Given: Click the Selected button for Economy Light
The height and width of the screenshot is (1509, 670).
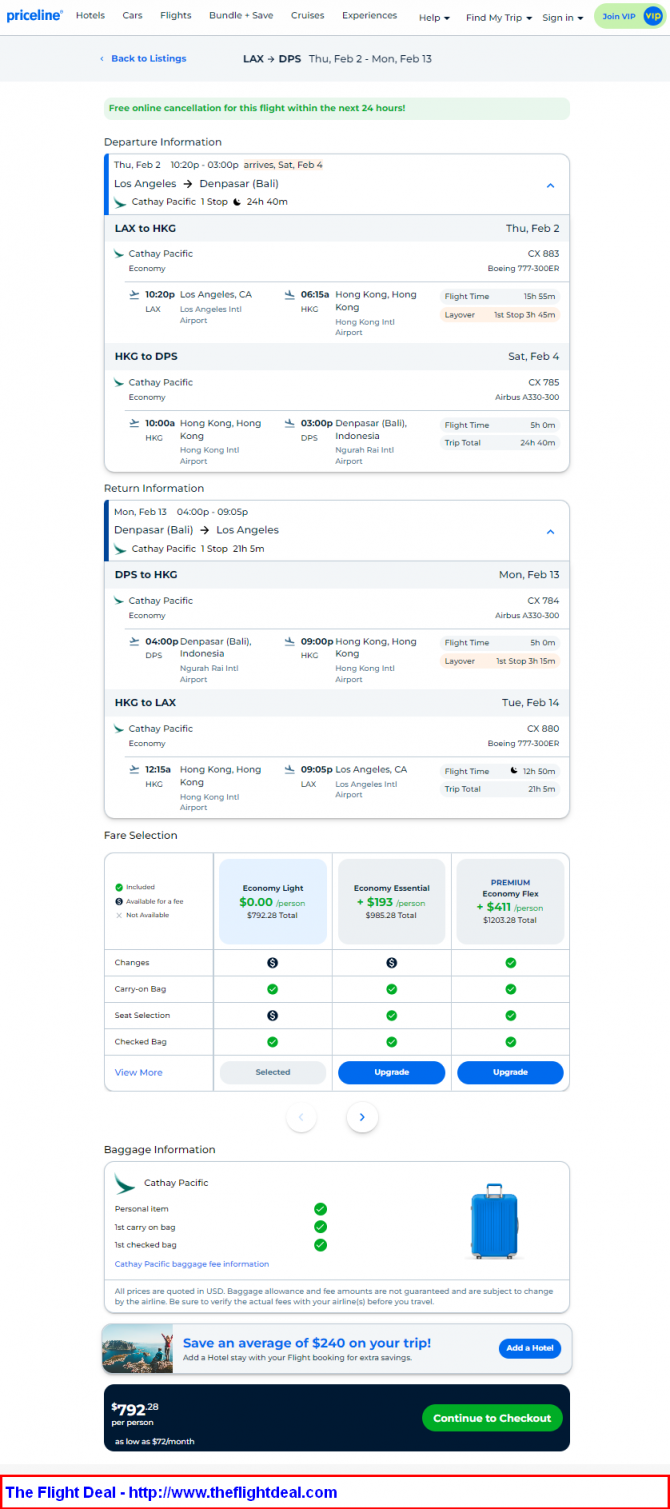Looking at the screenshot, I should [x=272, y=1072].
